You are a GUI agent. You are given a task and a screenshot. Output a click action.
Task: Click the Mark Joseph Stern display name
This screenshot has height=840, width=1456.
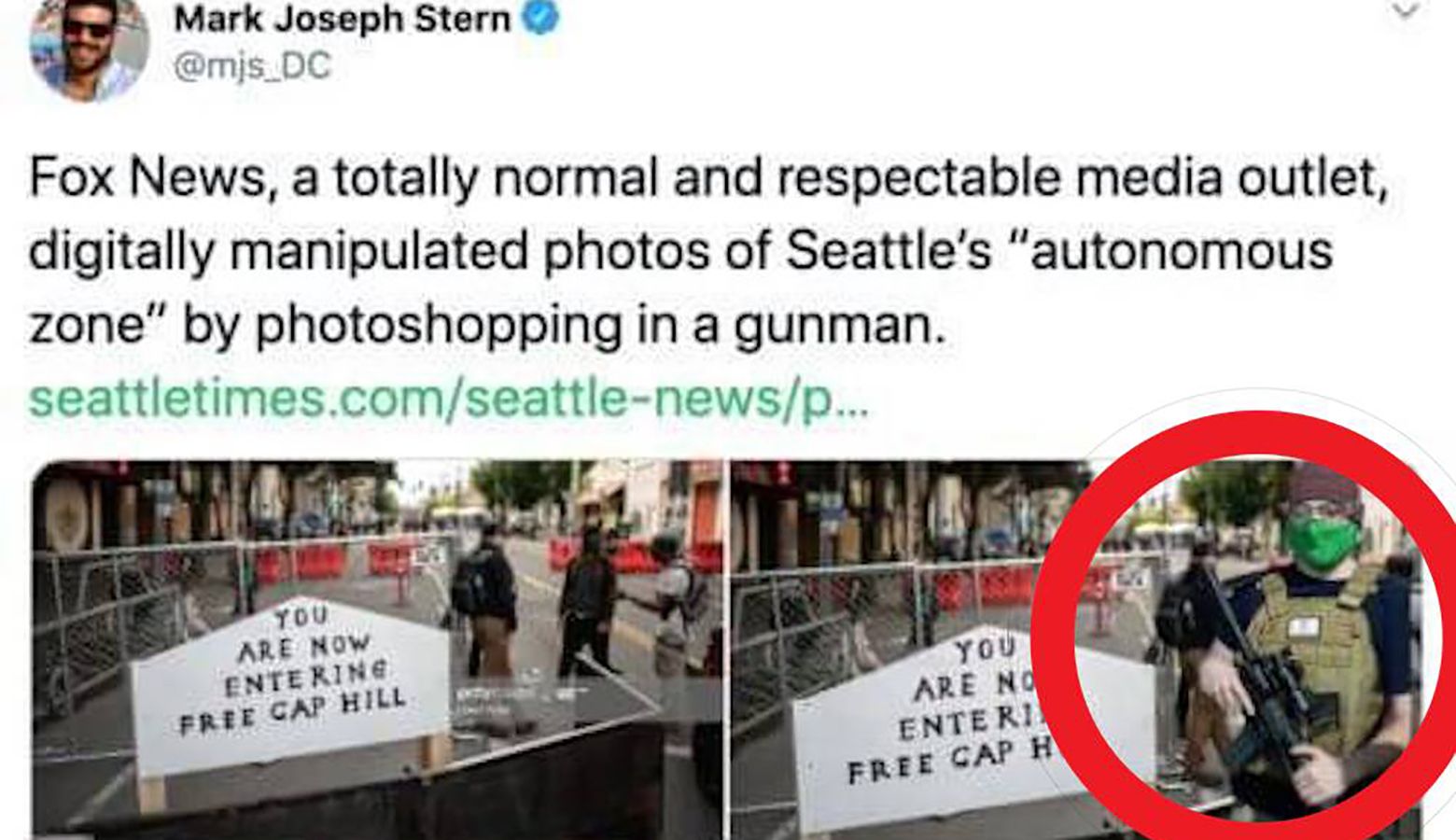[343, 19]
